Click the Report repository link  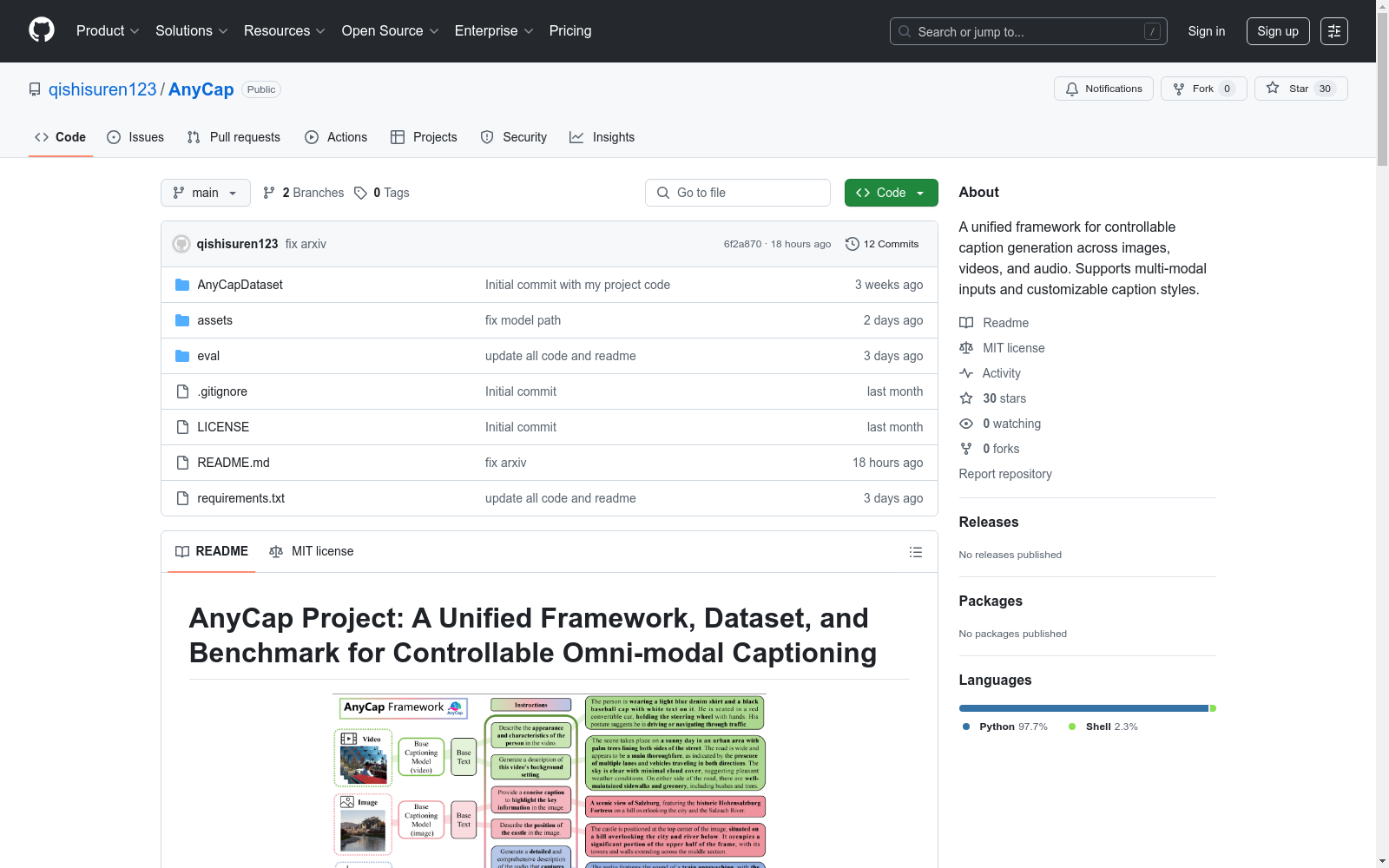click(1005, 474)
